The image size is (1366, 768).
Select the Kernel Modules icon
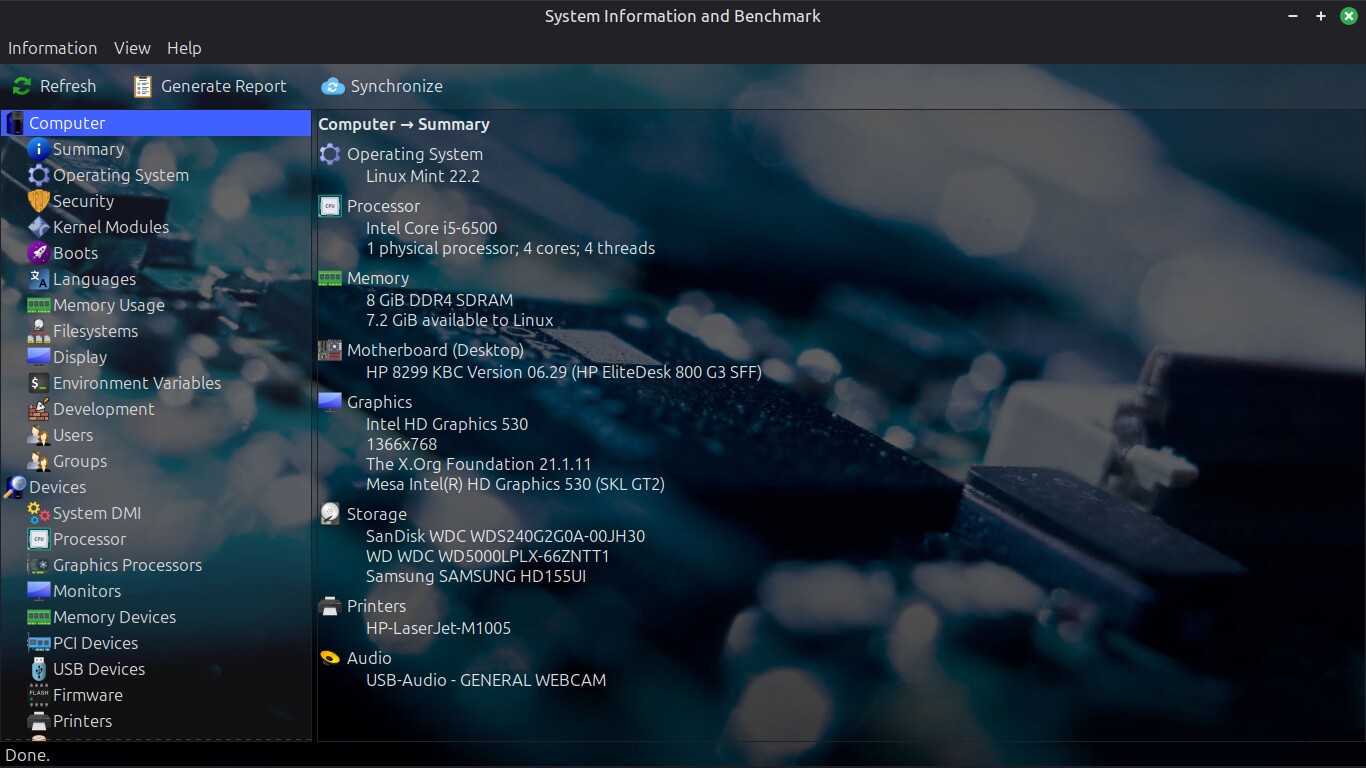pos(39,227)
